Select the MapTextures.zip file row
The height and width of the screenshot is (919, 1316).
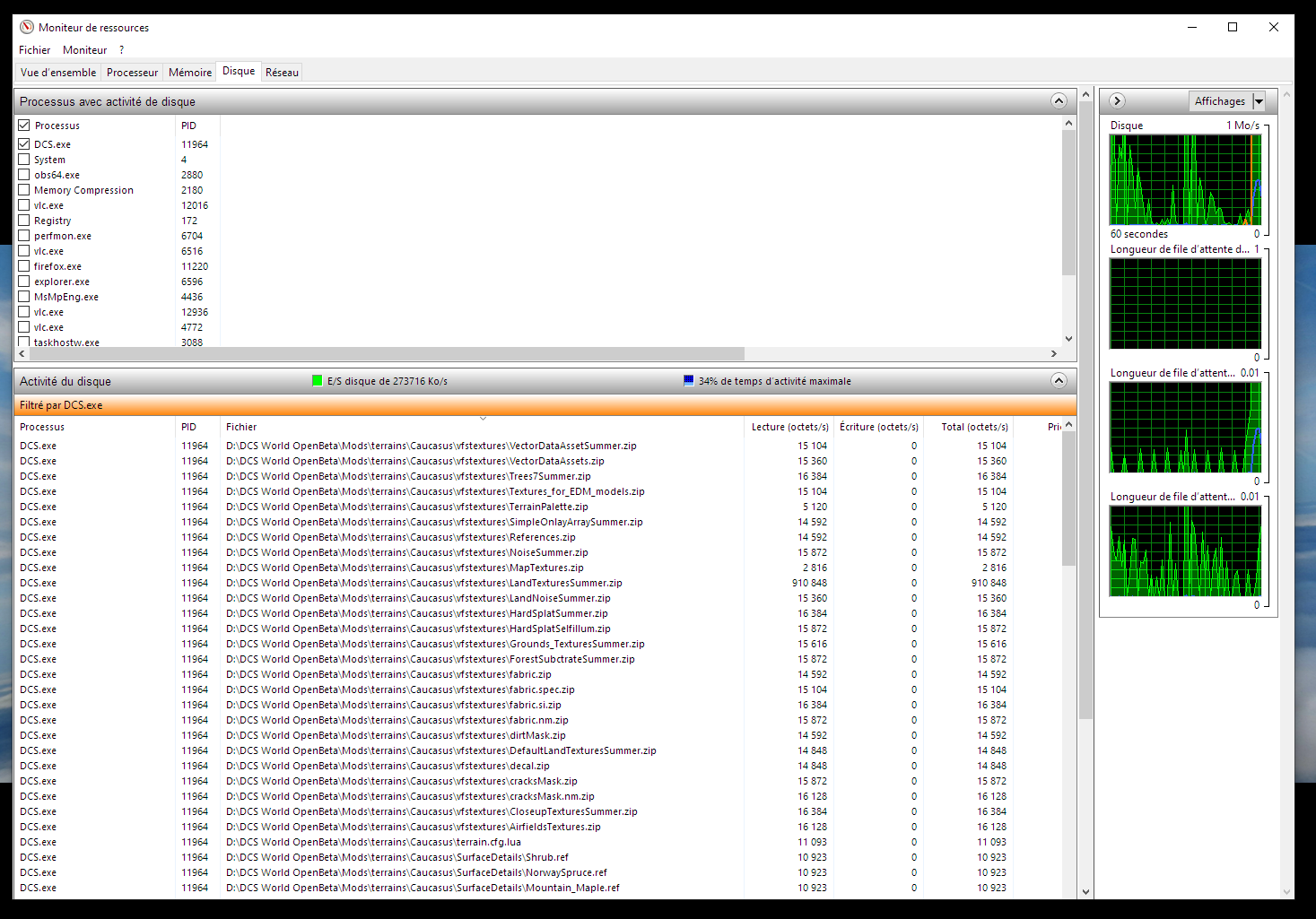538,568
